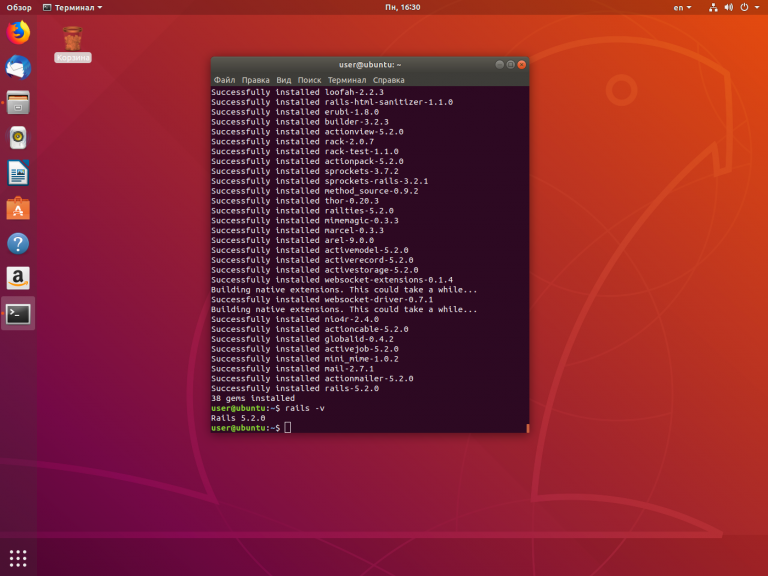Click the 'rack-test-1.1.0' line
This screenshot has height=576, width=768.
305,151
